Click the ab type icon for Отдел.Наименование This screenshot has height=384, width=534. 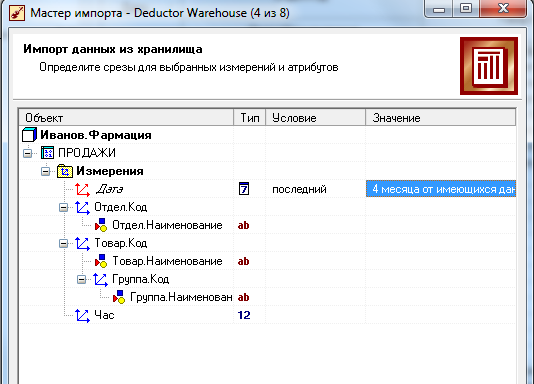tap(244, 225)
